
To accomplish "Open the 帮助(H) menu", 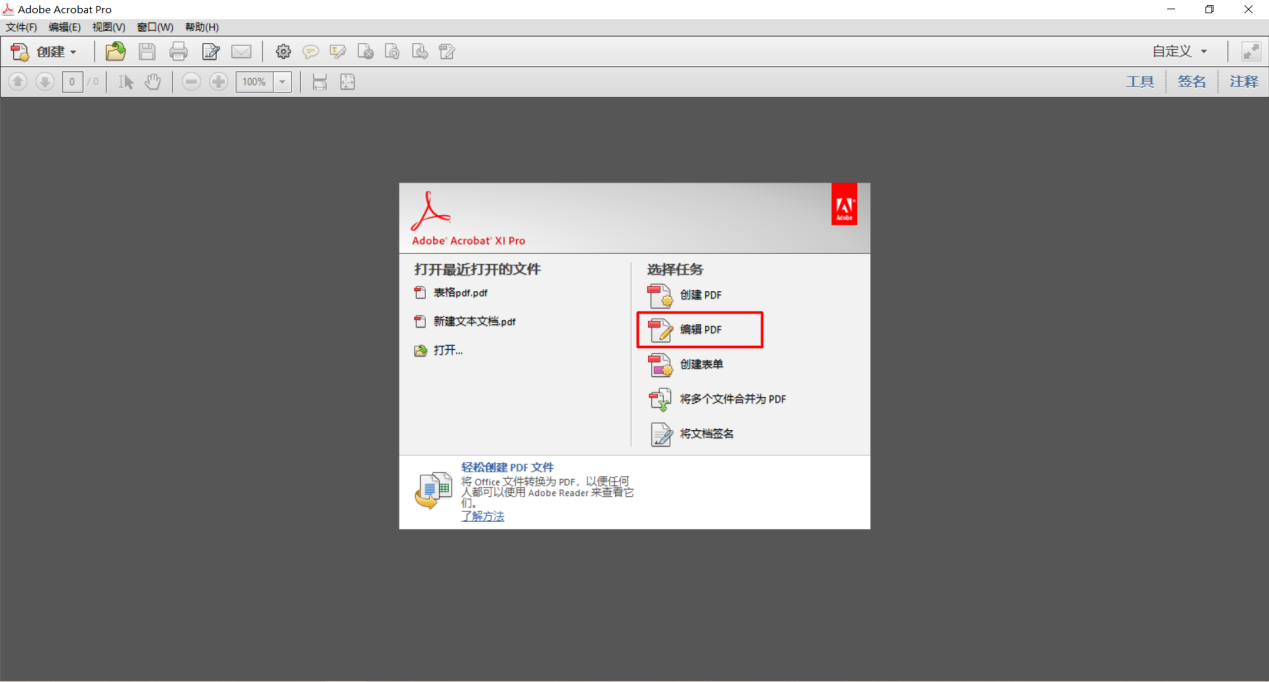I will pyautogui.click(x=202, y=27).
